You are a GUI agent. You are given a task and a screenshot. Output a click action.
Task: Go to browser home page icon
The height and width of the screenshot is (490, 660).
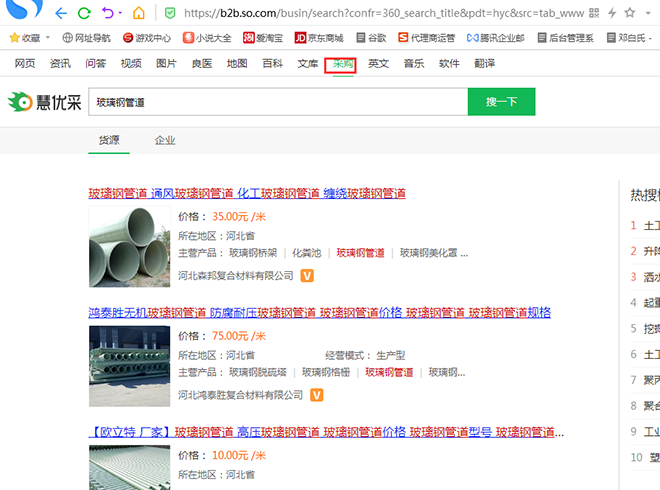138,13
